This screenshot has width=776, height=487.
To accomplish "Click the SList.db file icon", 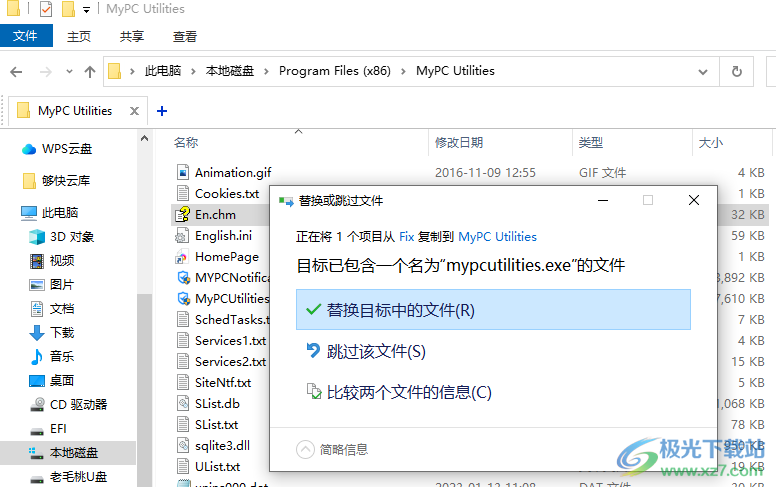I will click(183, 403).
